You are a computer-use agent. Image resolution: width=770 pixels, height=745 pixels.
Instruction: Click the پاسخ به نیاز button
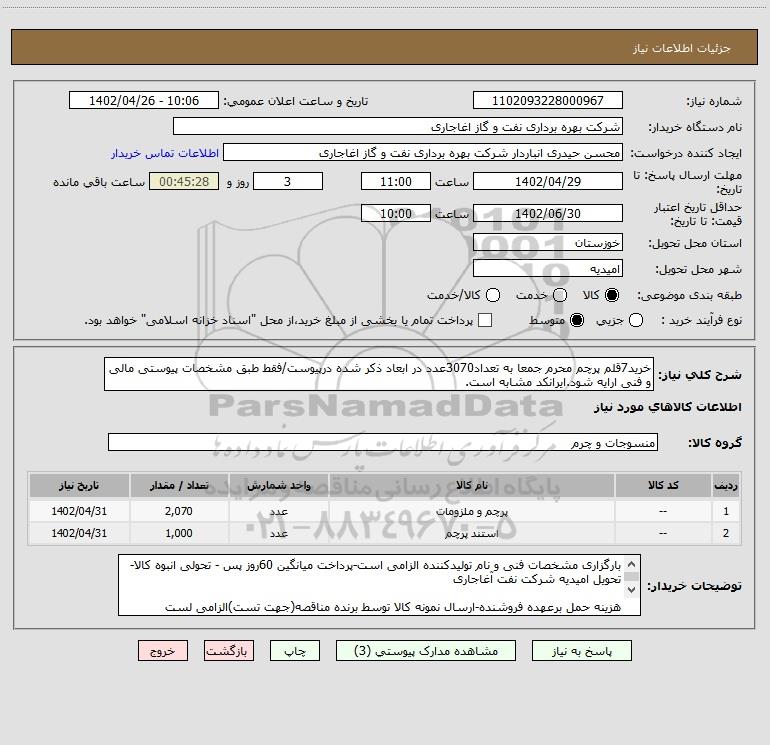click(581, 651)
